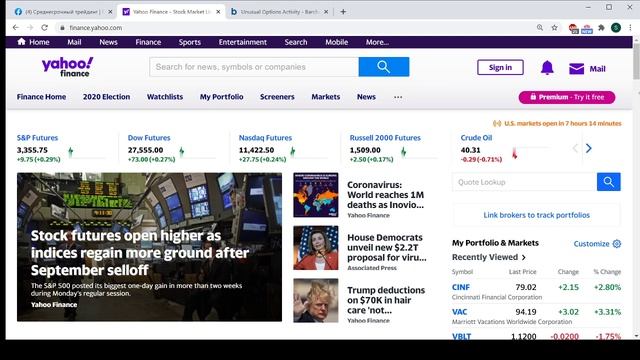The width and height of the screenshot is (640, 360).
Task: Open Crude Oil quote
Action: (476, 138)
